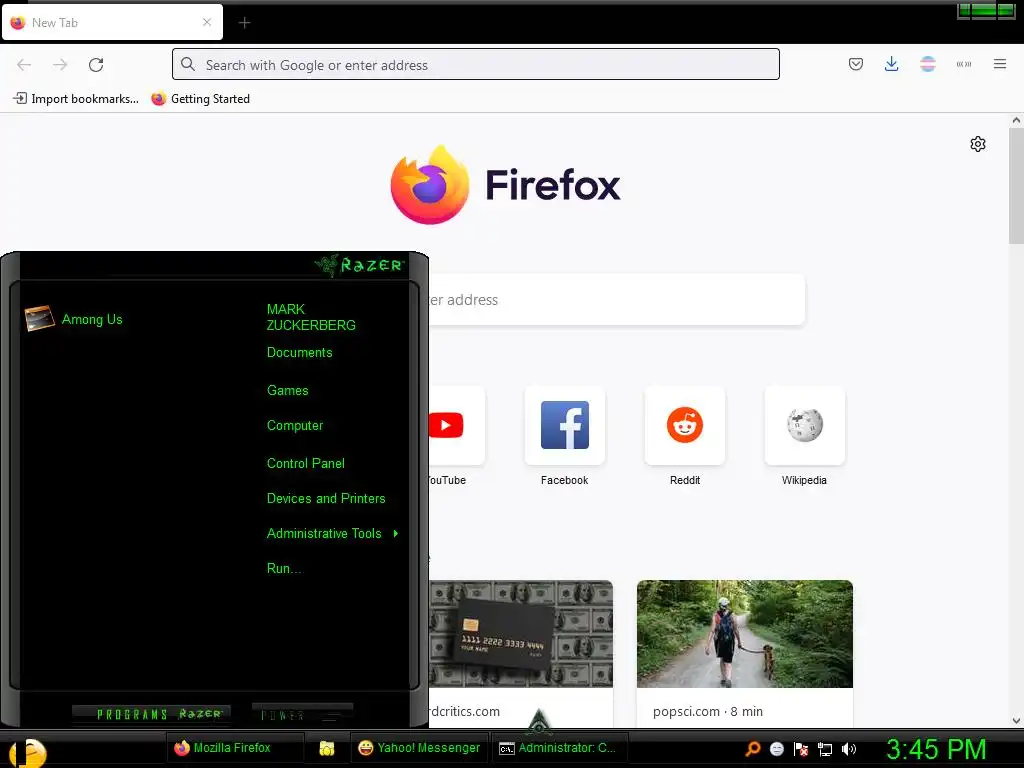This screenshot has width=1024, height=768.
Task: Open Games from the start menu
Action: (x=287, y=391)
